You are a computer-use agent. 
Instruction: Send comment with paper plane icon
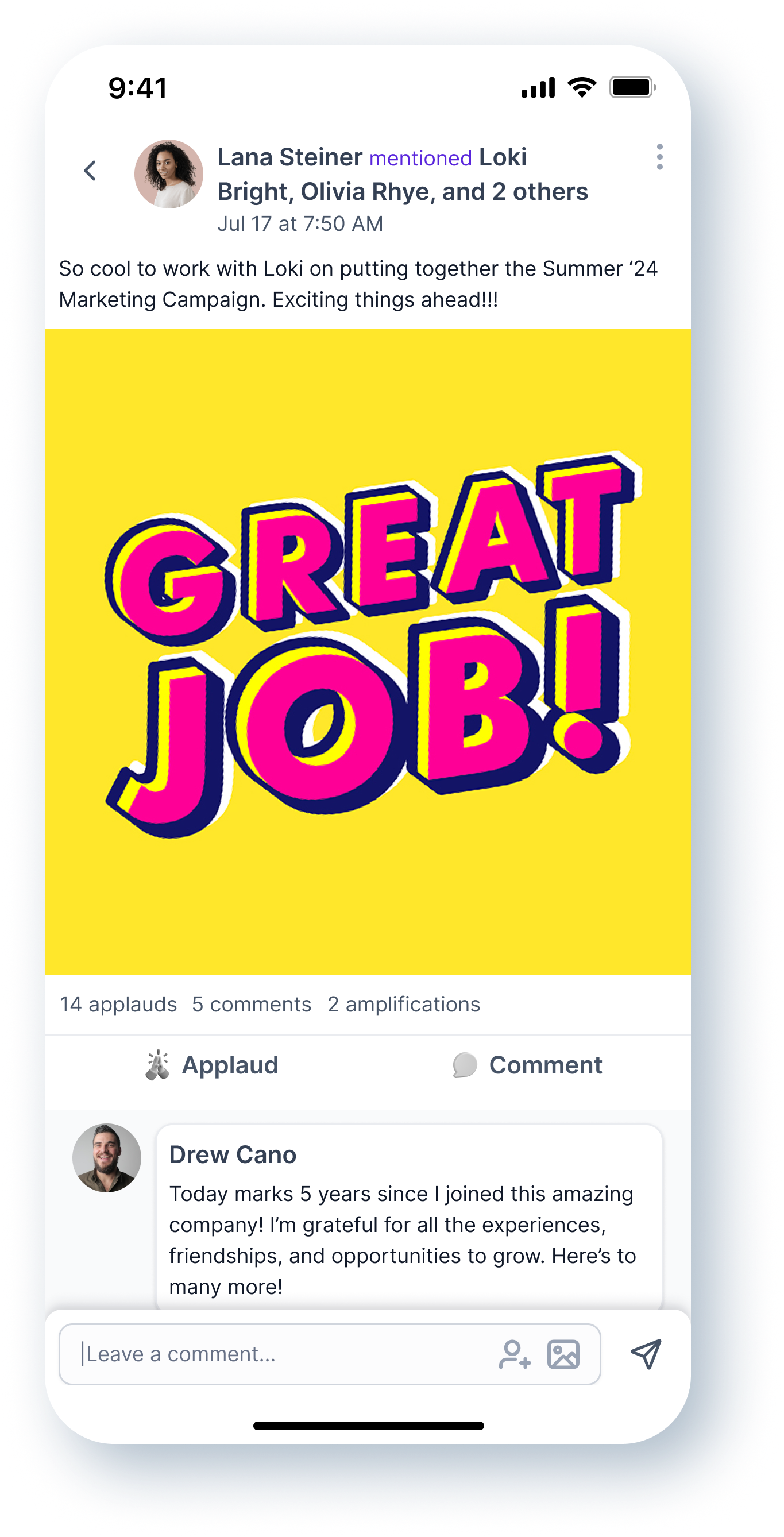[646, 1354]
